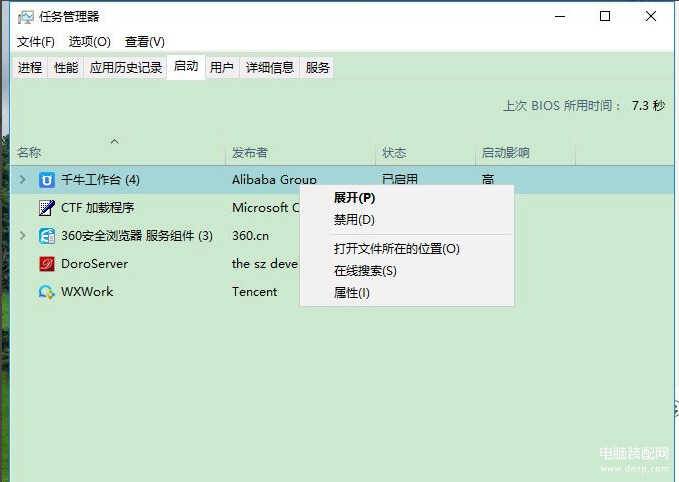Click the 千牛工作台 app icon
679x482 pixels.
[47, 180]
